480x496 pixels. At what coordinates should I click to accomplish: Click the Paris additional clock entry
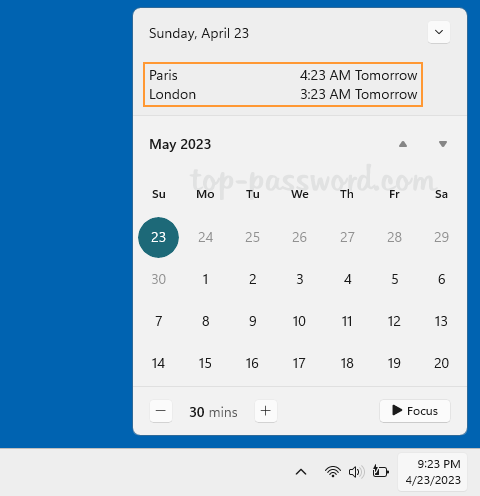pyautogui.click(x=283, y=75)
